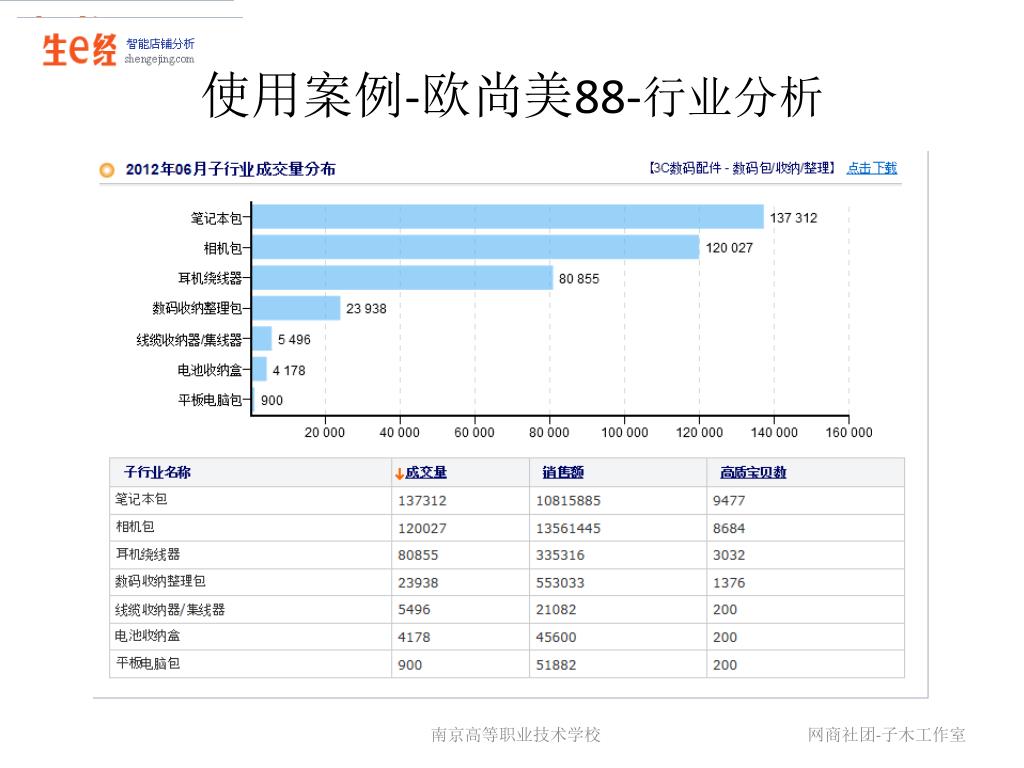Select table cell 21082
Viewport: 1024px width, 768px height.
tap(556, 609)
